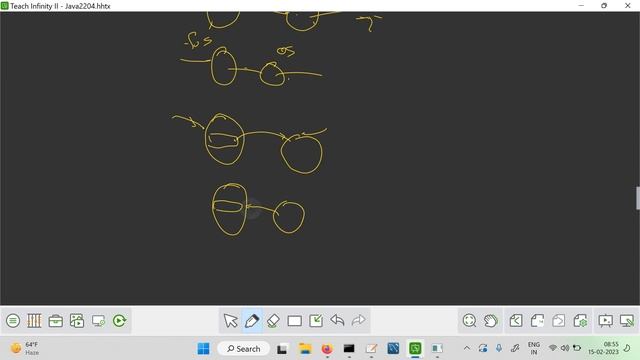This screenshot has width=640, height=360.
Task: Click the Teach Infinity app icon in title bar
Action: point(4,6)
